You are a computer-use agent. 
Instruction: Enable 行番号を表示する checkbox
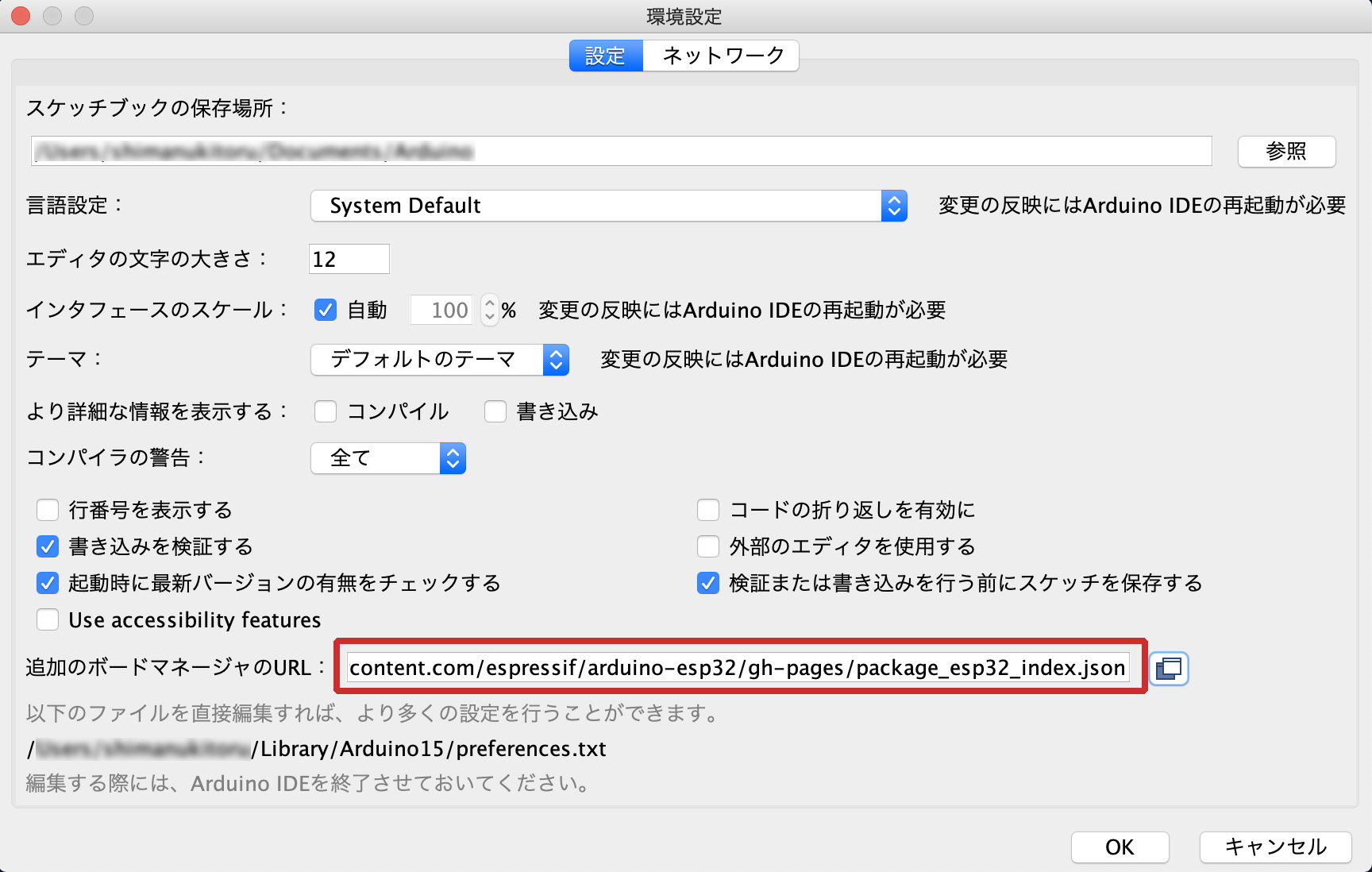[x=48, y=510]
